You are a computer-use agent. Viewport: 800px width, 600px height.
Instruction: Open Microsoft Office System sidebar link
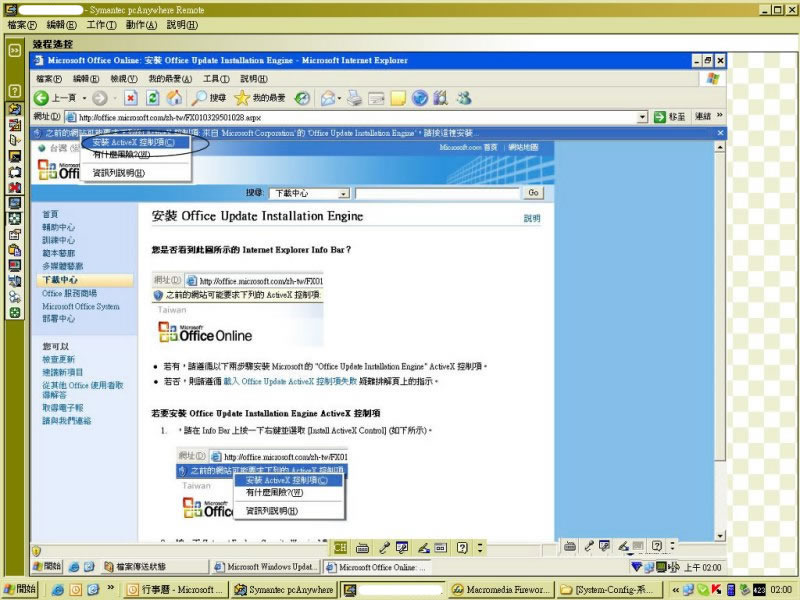pyautogui.click(x=81, y=306)
